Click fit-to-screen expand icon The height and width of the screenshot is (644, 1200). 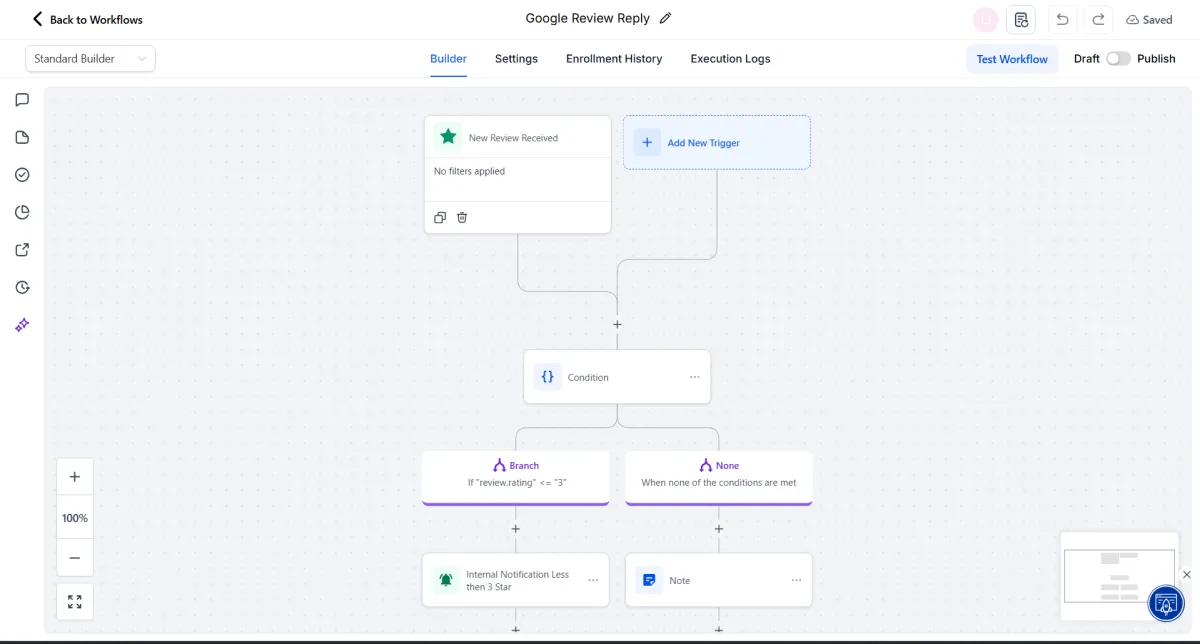pyautogui.click(x=75, y=602)
